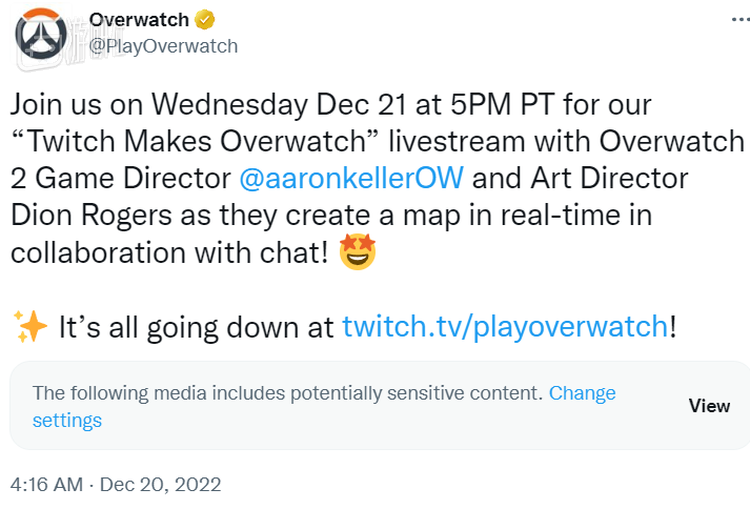Open the @aaronkellerOW mention
The width and height of the screenshot is (750, 509).
351,178
